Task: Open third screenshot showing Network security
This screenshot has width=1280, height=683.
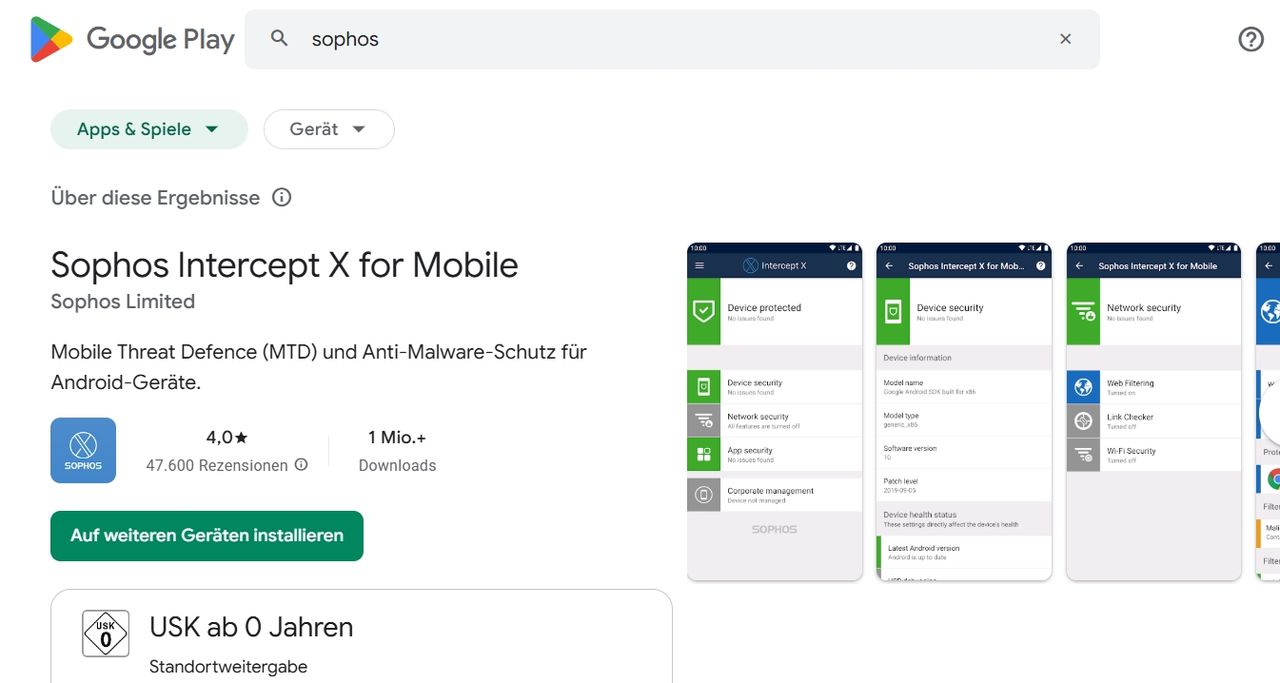Action: (x=1154, y=411)
